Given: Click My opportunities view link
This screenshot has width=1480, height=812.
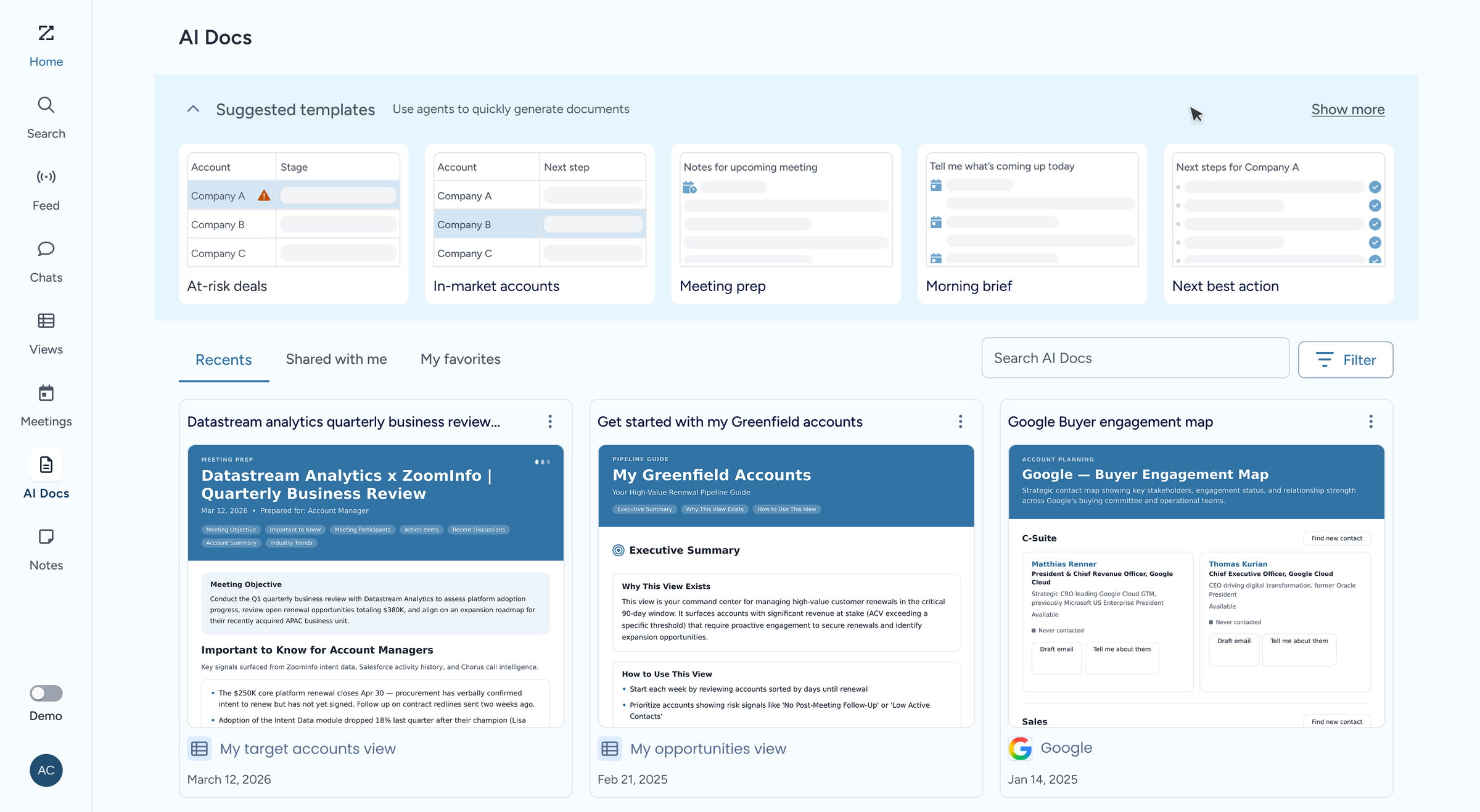Looking at the screenshot, I should tap(708, 748).
